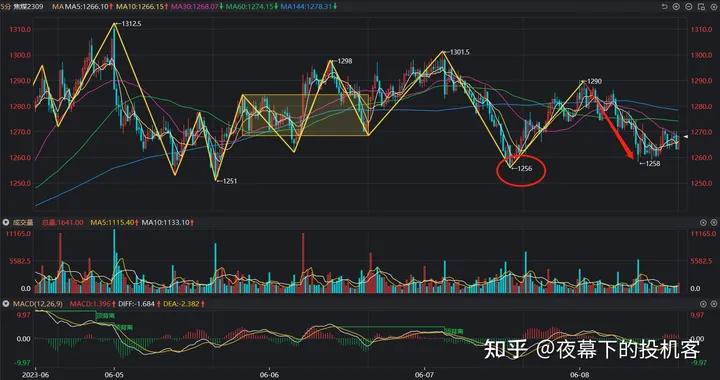This screenshot has width=720, height=380.
Task: Click the 1298 peak price marker
Action: point(344,61)
